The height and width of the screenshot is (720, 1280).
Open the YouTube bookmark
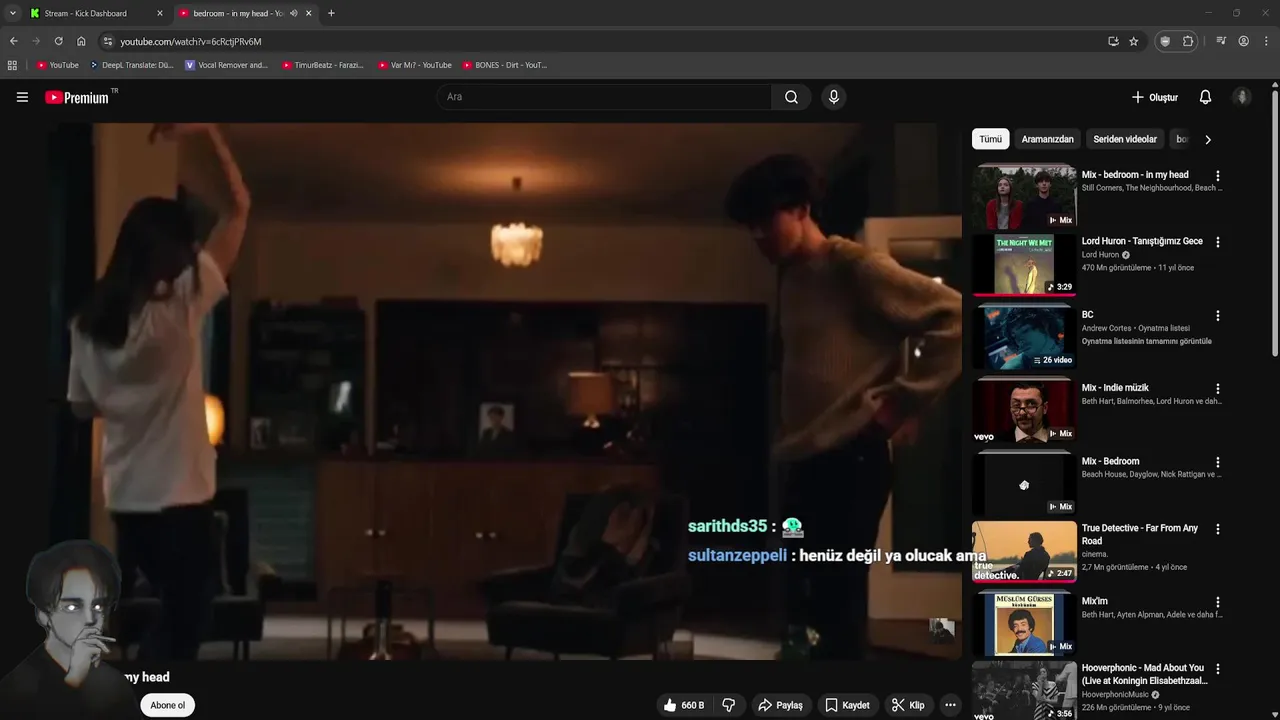tap(57, 65)
